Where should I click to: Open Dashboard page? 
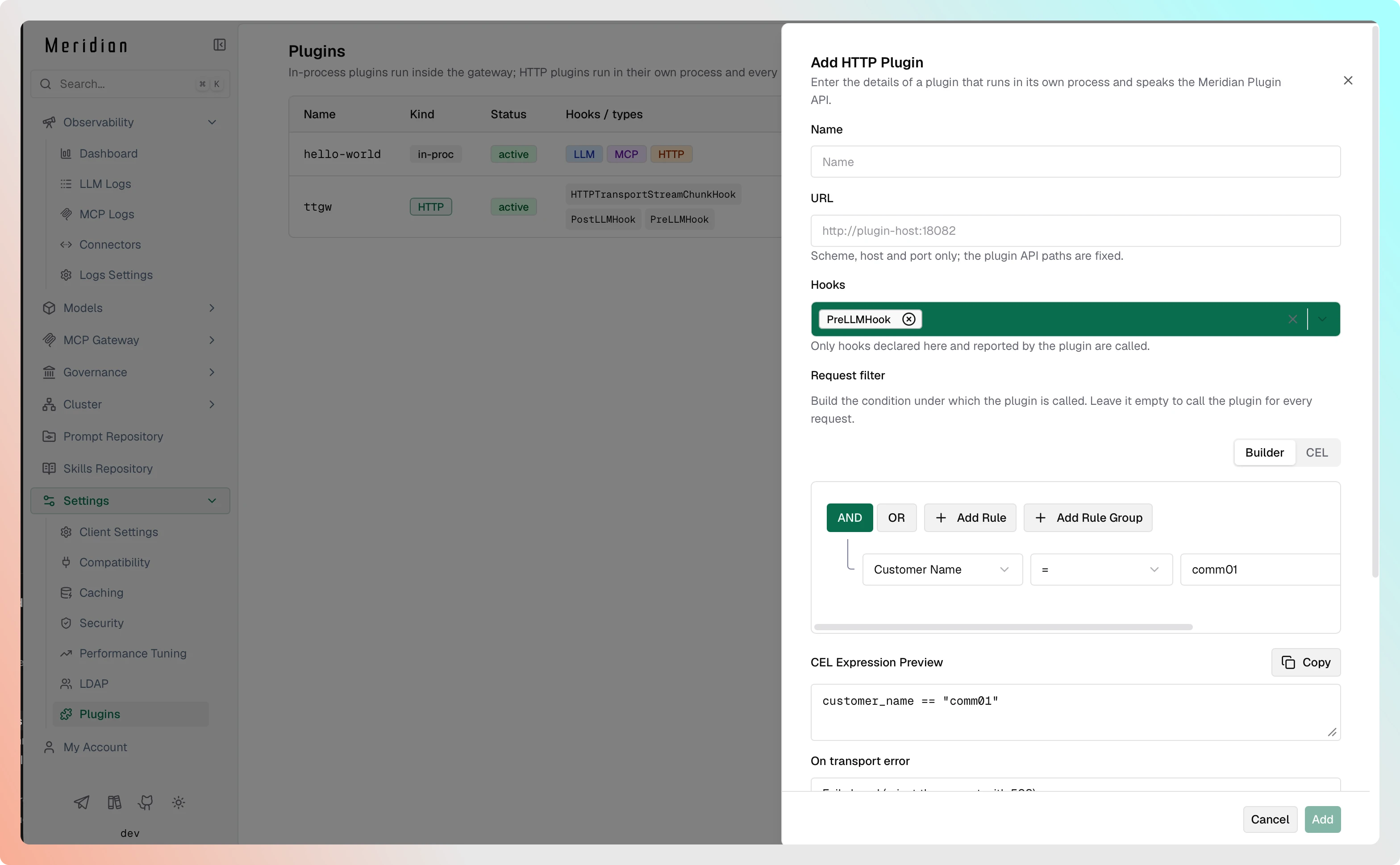coord(108,154)
